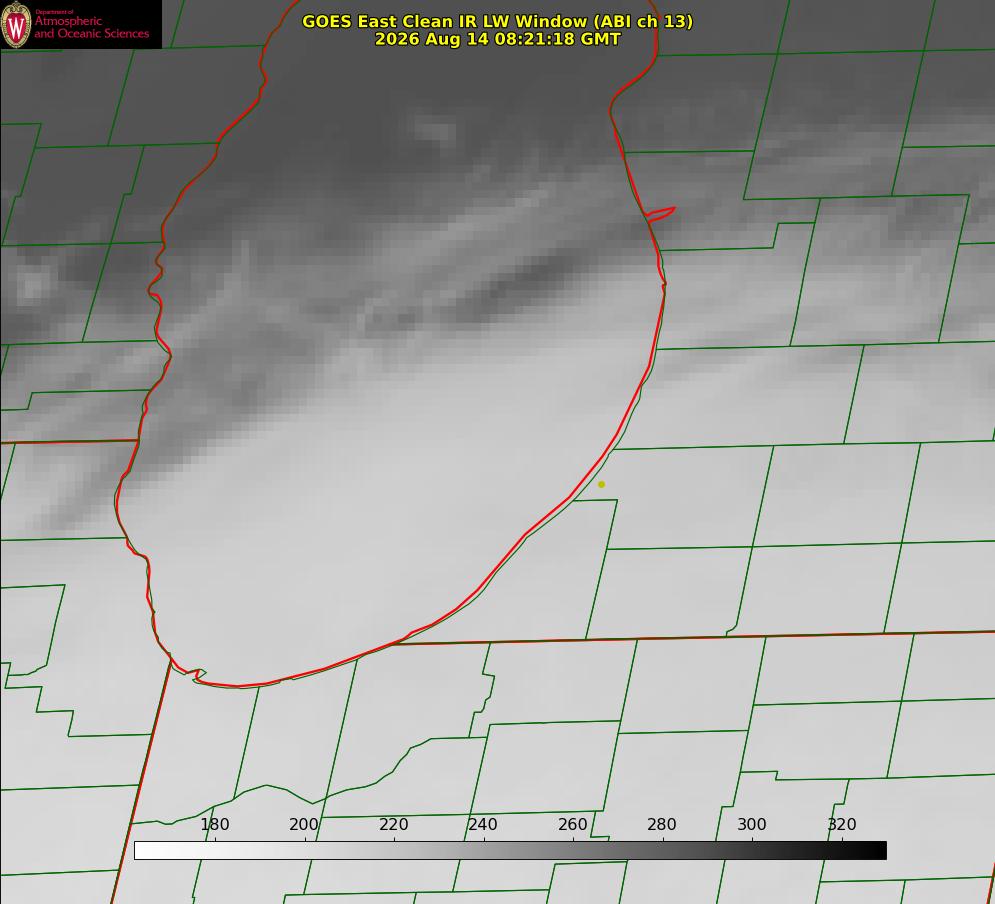The width and height of the screenshot is (995, 904).
Task: Click the UW crest logo icon
Action: point(16,24)
